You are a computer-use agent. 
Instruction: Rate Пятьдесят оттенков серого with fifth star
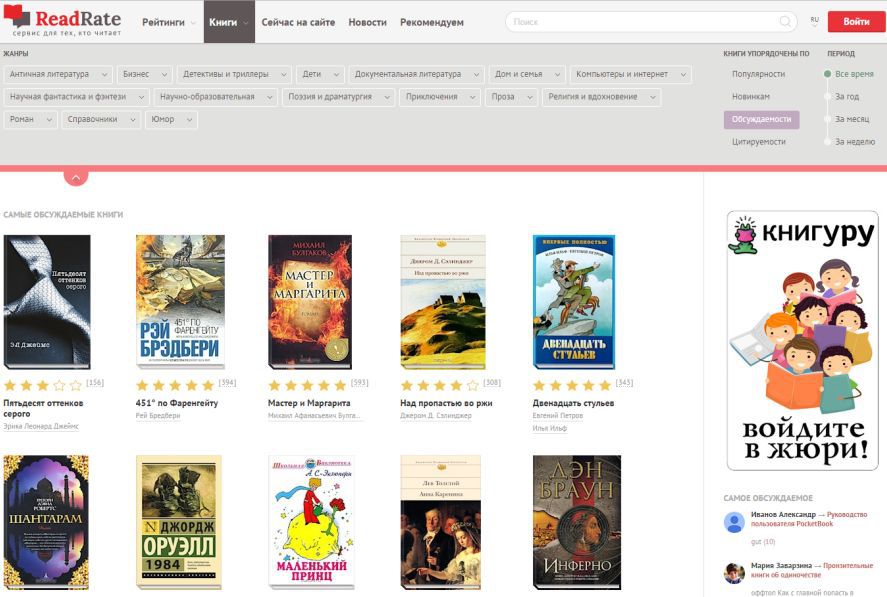coord(75,385)
